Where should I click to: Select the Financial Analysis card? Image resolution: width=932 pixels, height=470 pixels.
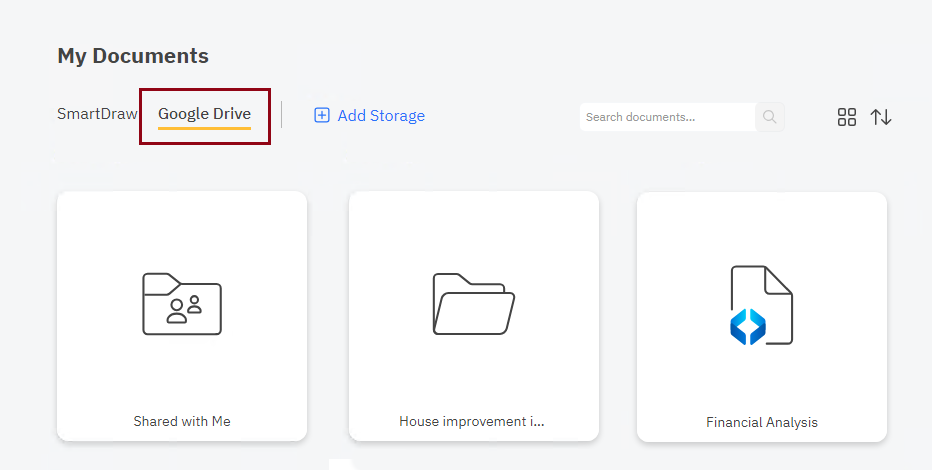762,317
